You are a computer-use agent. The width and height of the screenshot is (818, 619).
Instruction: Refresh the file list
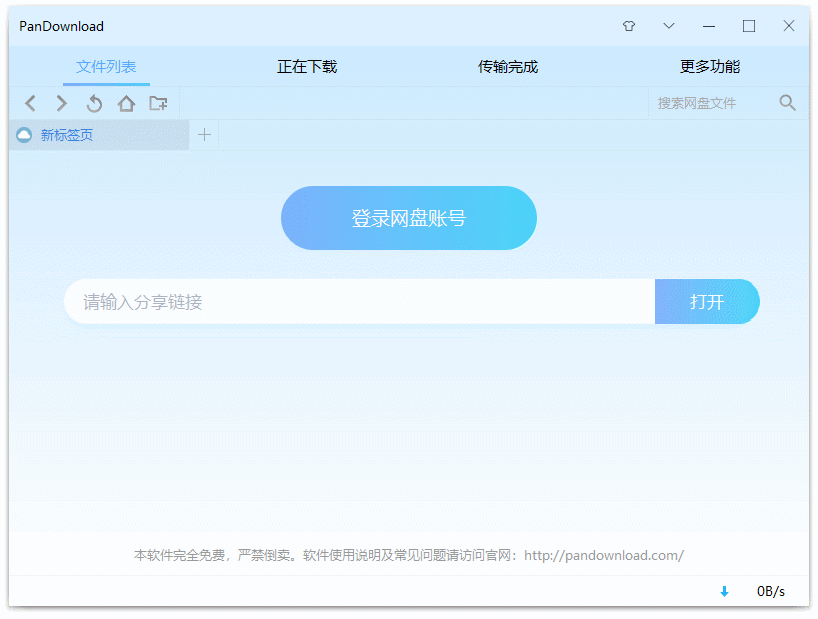point(94,102)
